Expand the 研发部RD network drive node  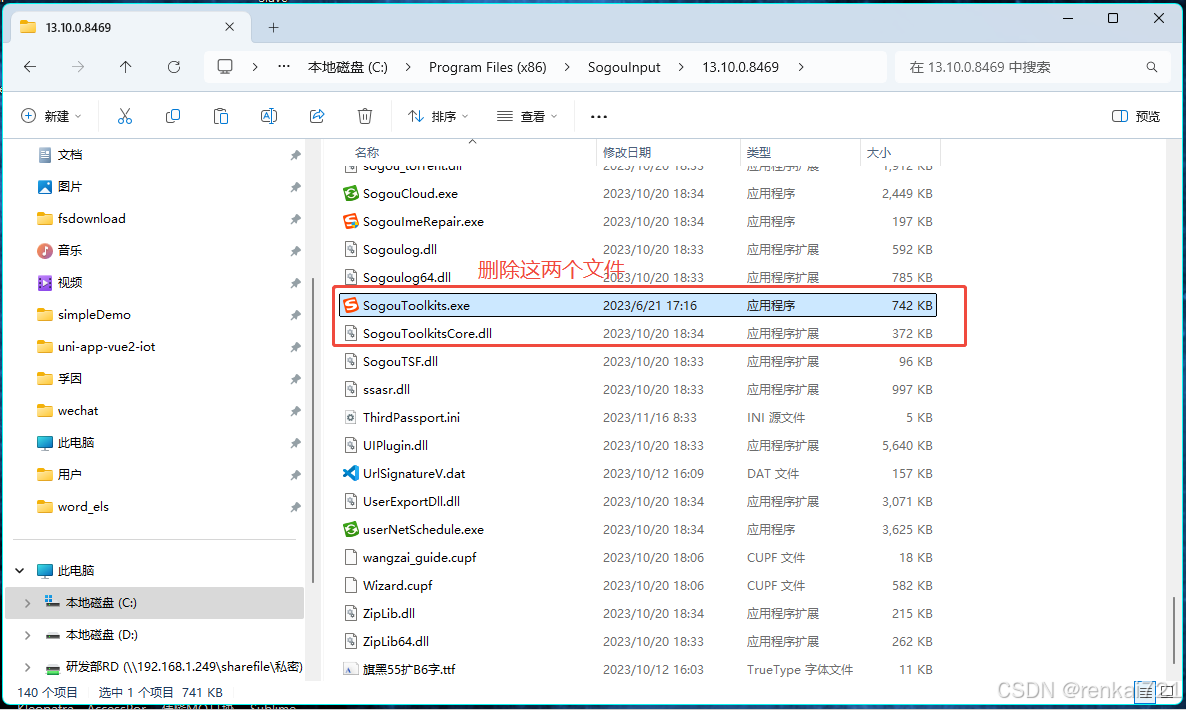tap(27, 667)
